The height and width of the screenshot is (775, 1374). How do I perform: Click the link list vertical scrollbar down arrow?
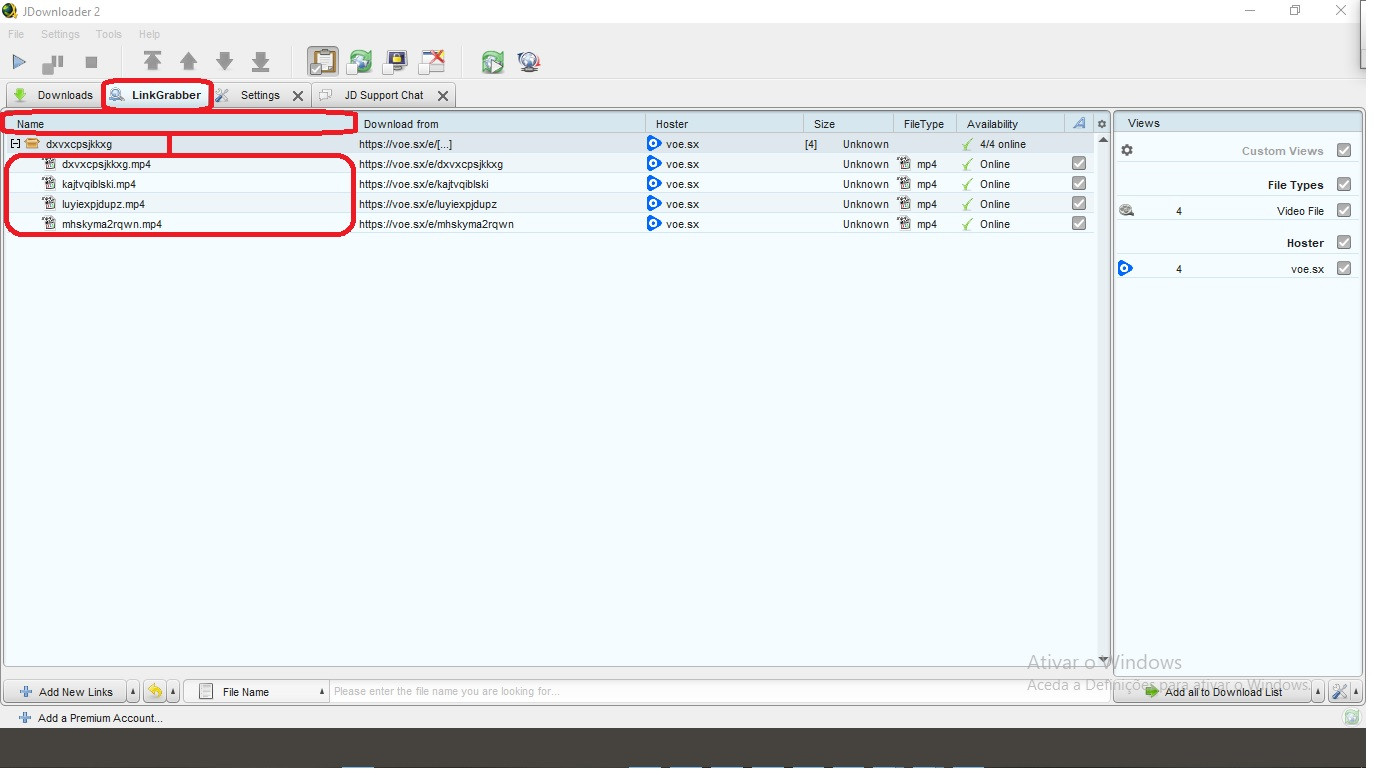(1103, 659)
